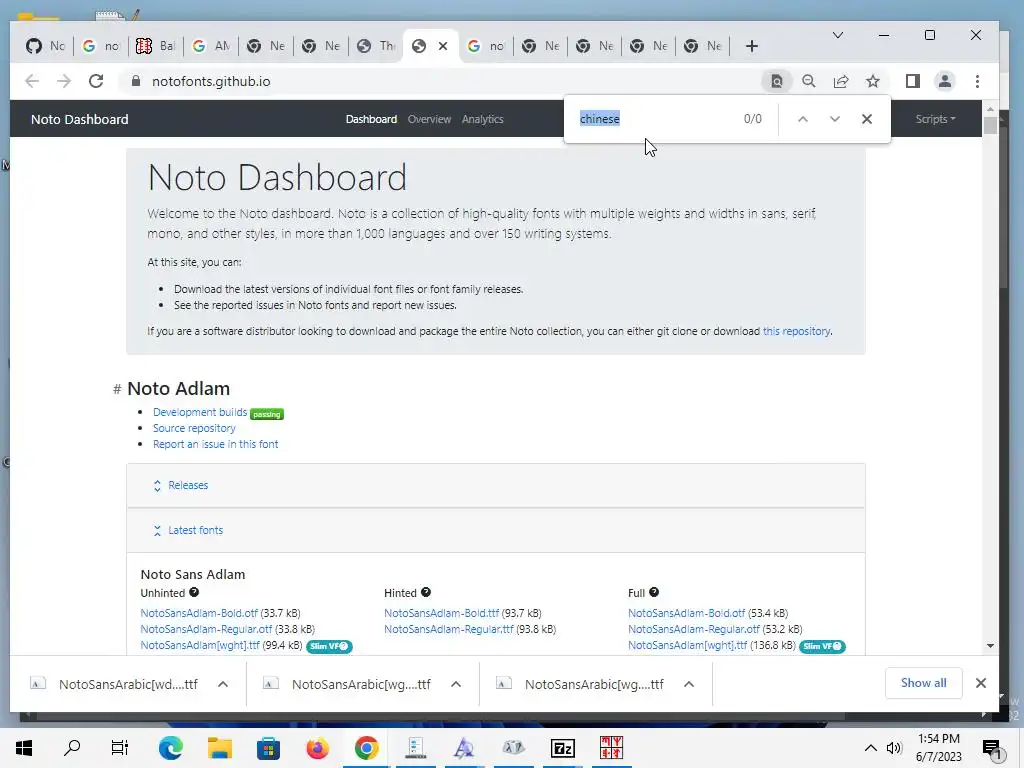
Task: Click the Hinted help question icon
Action: [426, 592]
